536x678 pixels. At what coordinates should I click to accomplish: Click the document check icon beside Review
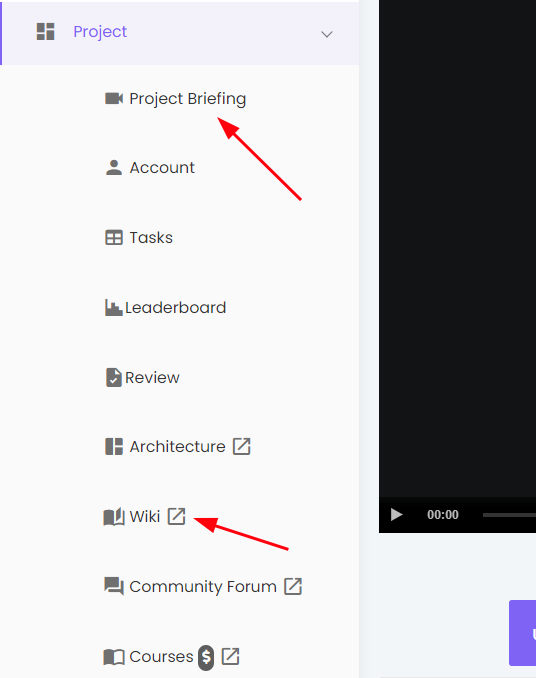114,377
